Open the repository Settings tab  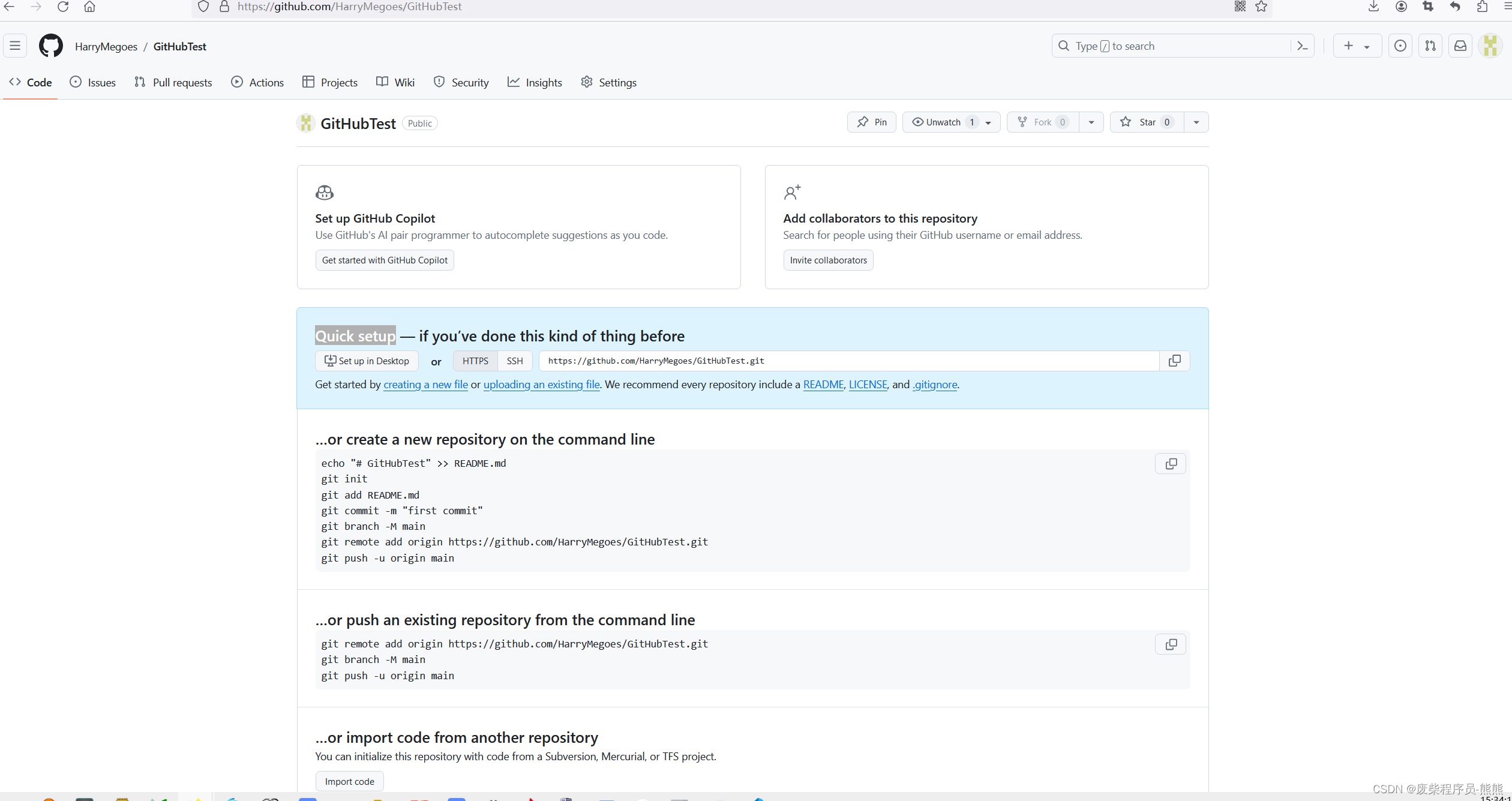(x=609, y=82)
